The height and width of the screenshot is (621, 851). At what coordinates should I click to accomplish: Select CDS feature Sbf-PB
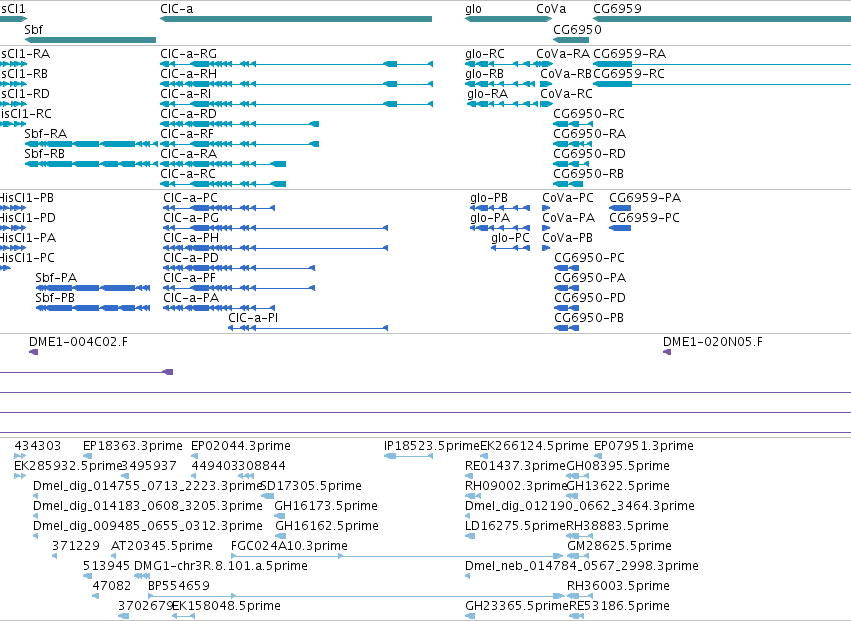coord(93,308)
